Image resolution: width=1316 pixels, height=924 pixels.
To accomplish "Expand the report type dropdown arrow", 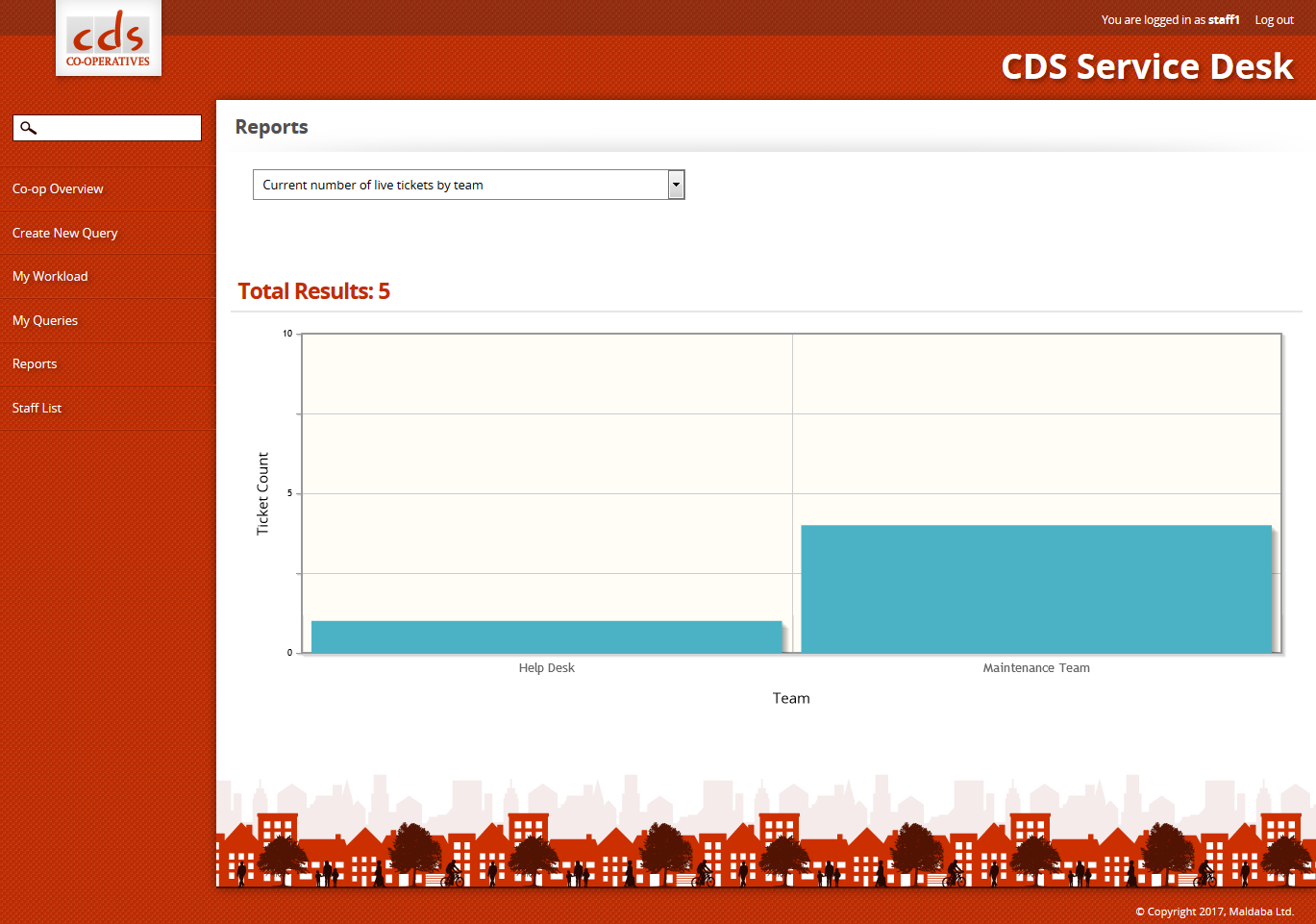I will coord(676,185).
